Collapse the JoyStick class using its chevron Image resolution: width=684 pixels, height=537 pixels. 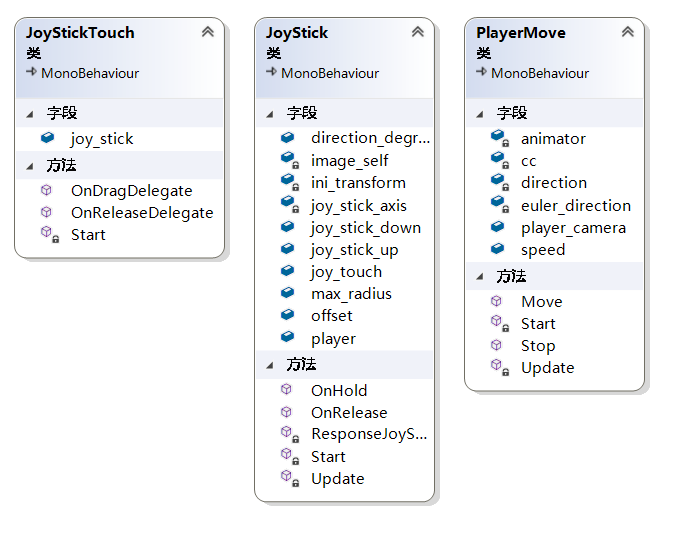tap(418, 32)
